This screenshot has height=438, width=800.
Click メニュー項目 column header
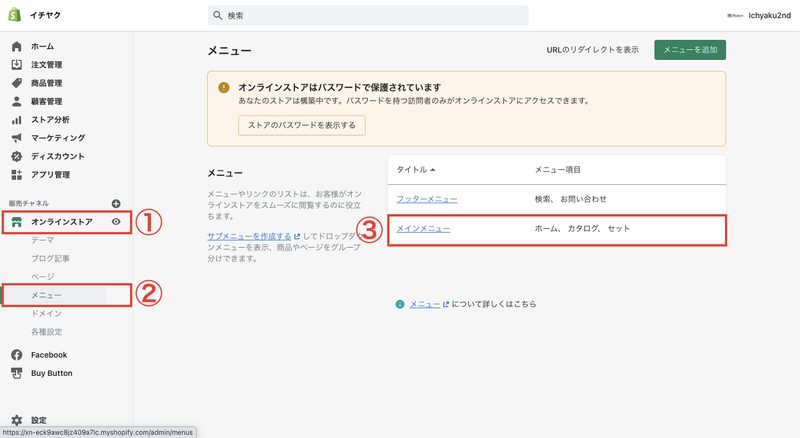click(558, 169)
